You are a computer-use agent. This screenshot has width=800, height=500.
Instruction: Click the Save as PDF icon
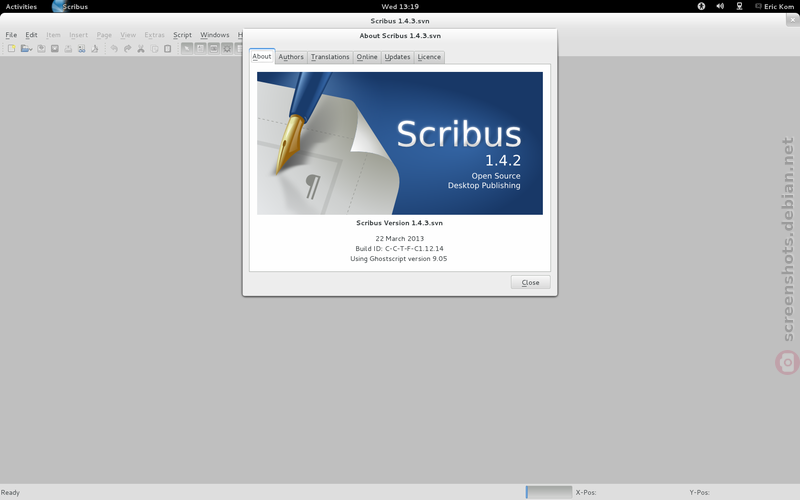point(94,48)
